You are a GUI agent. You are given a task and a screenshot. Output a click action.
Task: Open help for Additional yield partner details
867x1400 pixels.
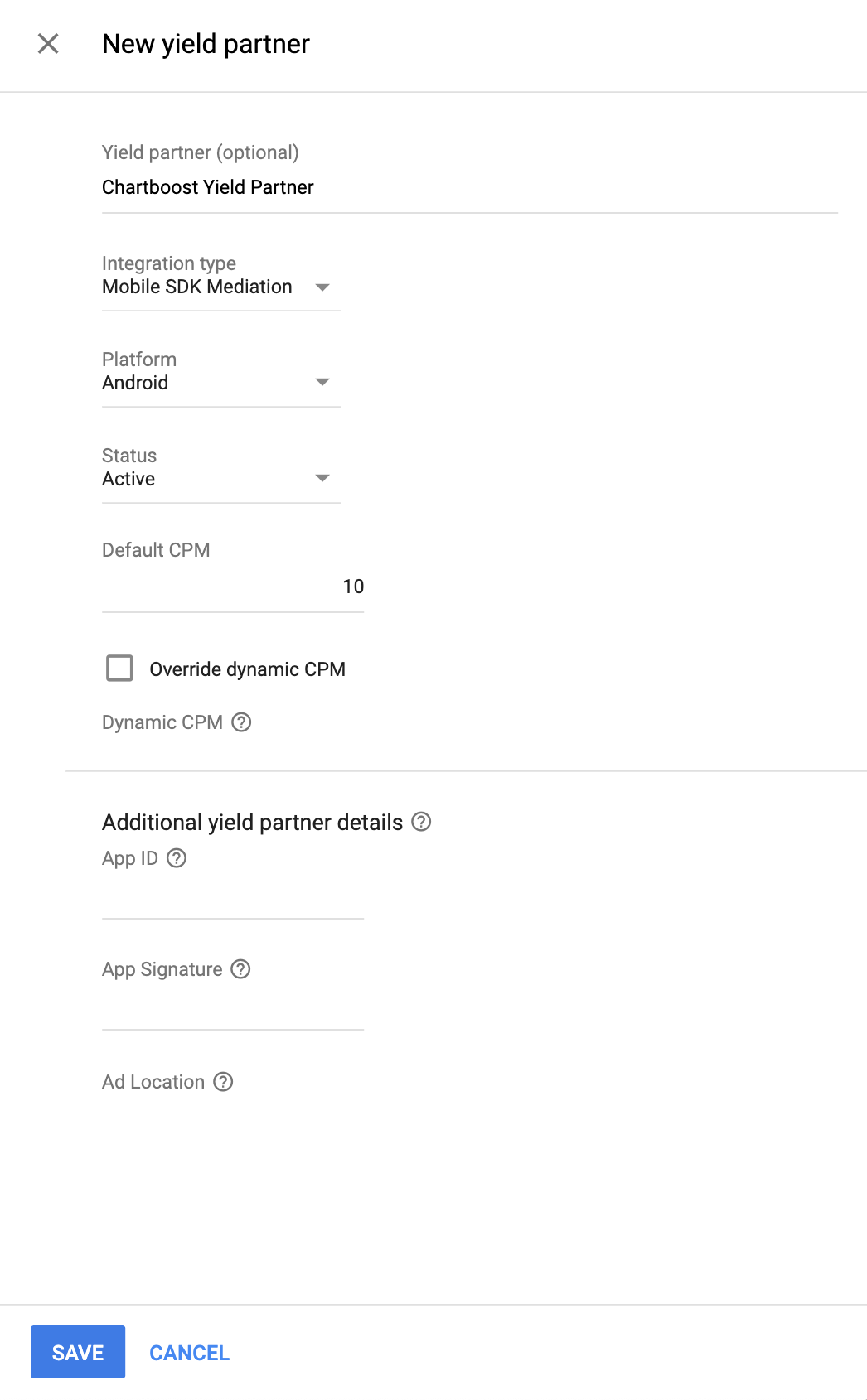(421, 822)
